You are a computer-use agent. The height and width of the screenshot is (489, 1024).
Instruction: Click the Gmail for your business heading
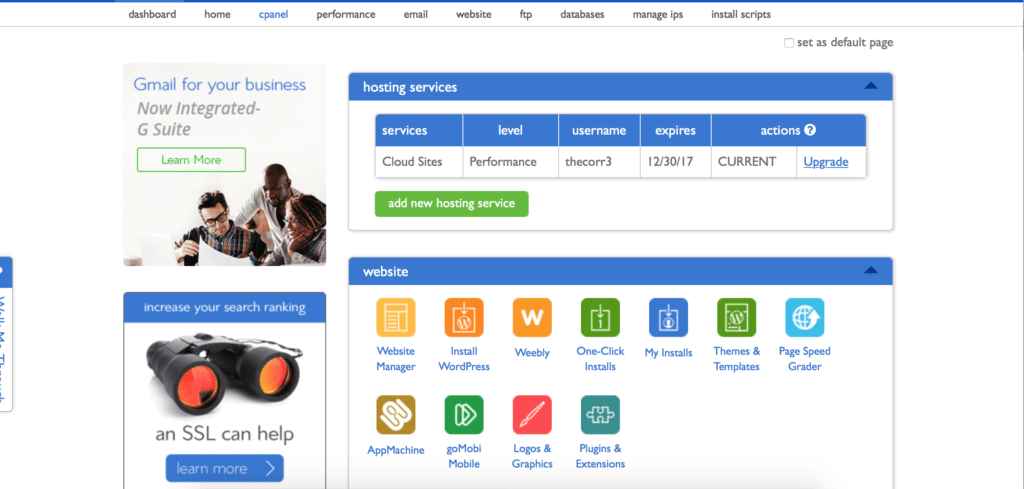pos(219,84)
